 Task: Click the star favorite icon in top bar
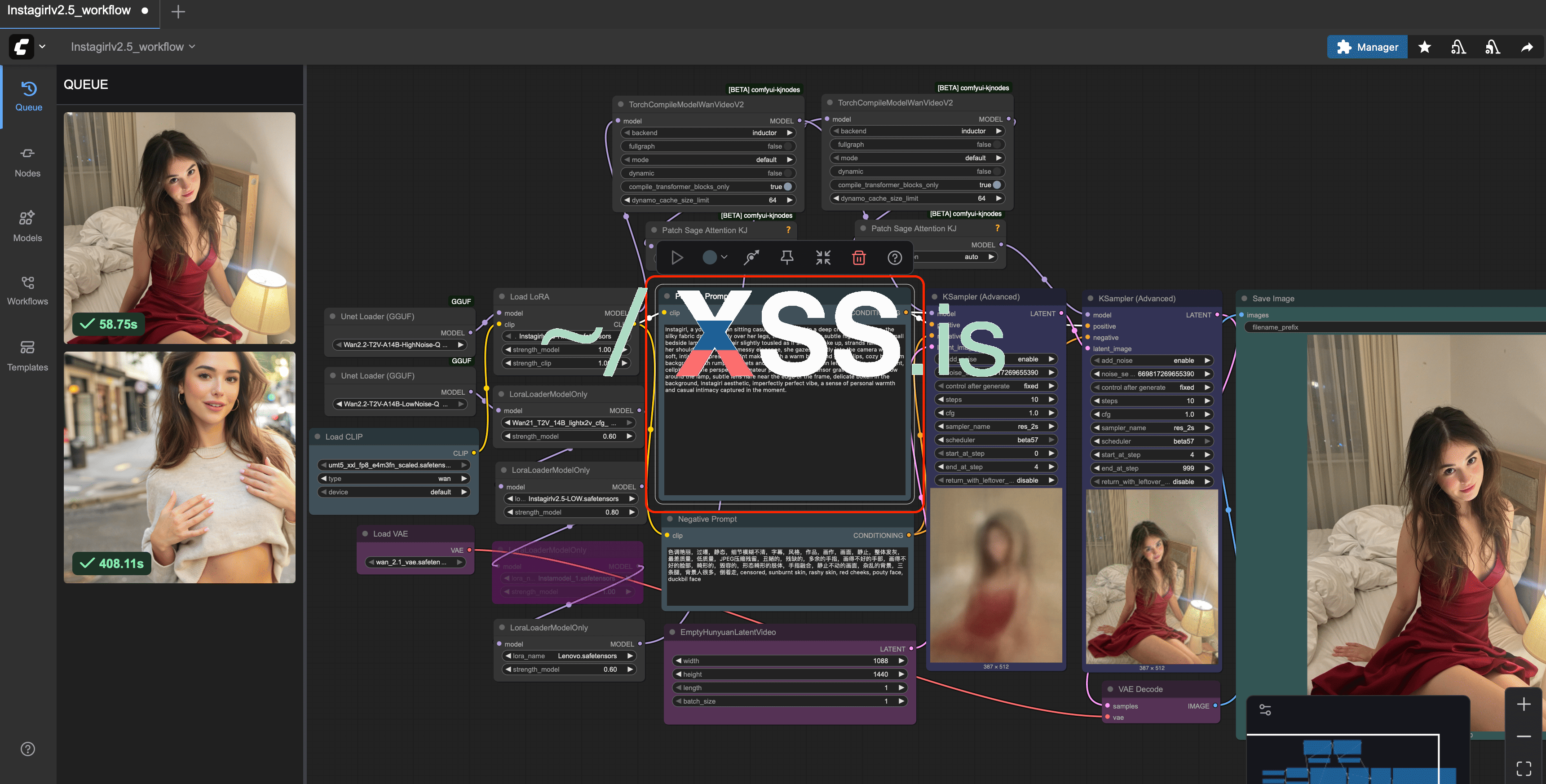click(x=1424, y=48)
